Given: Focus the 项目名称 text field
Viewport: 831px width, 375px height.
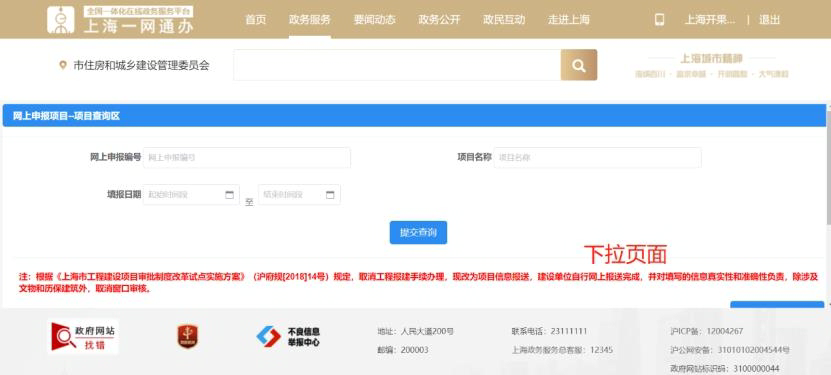Looking at the screenshot, I should point(597,157).
